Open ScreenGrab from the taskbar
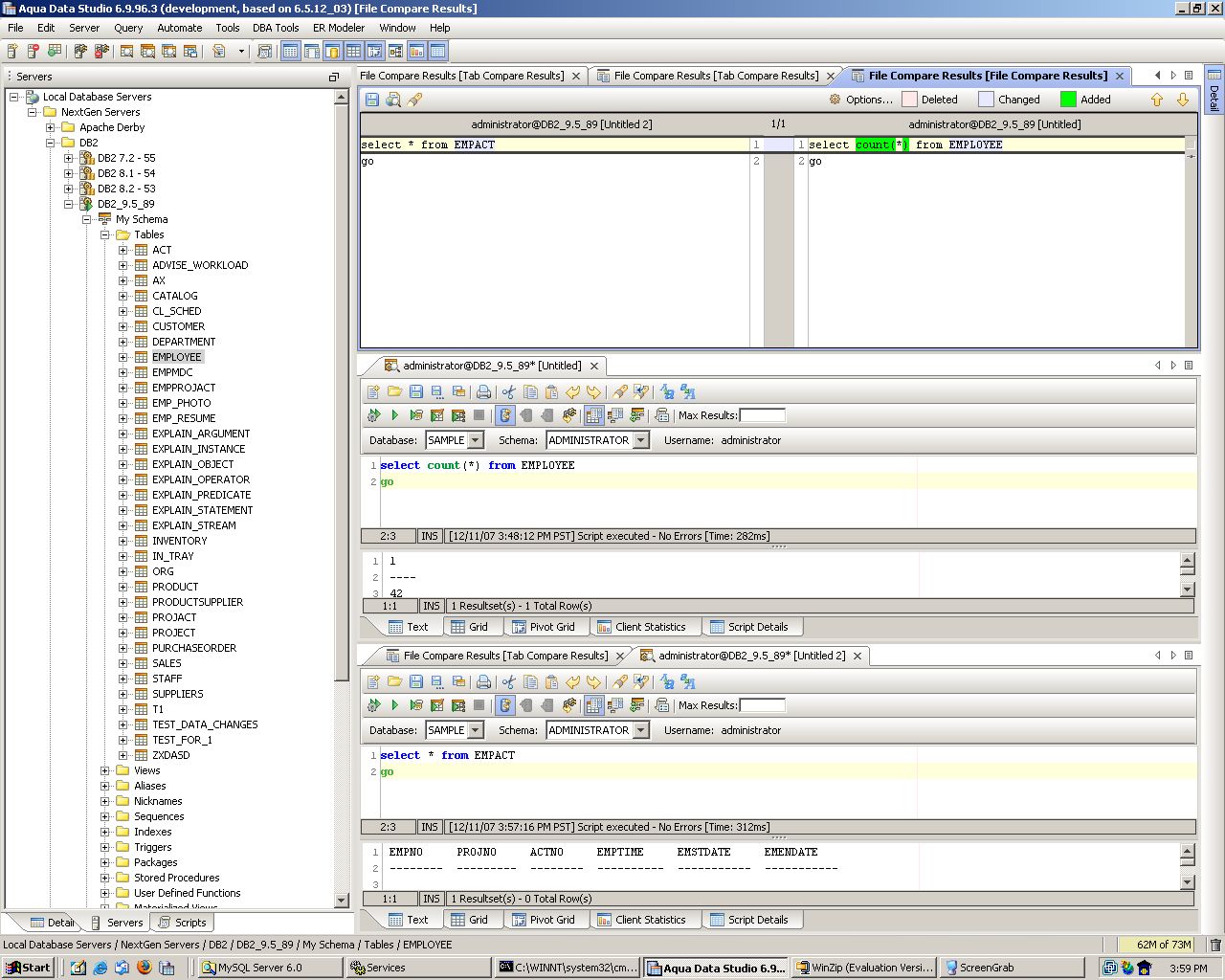1225x980 pixels. (x=1014, y=968)
